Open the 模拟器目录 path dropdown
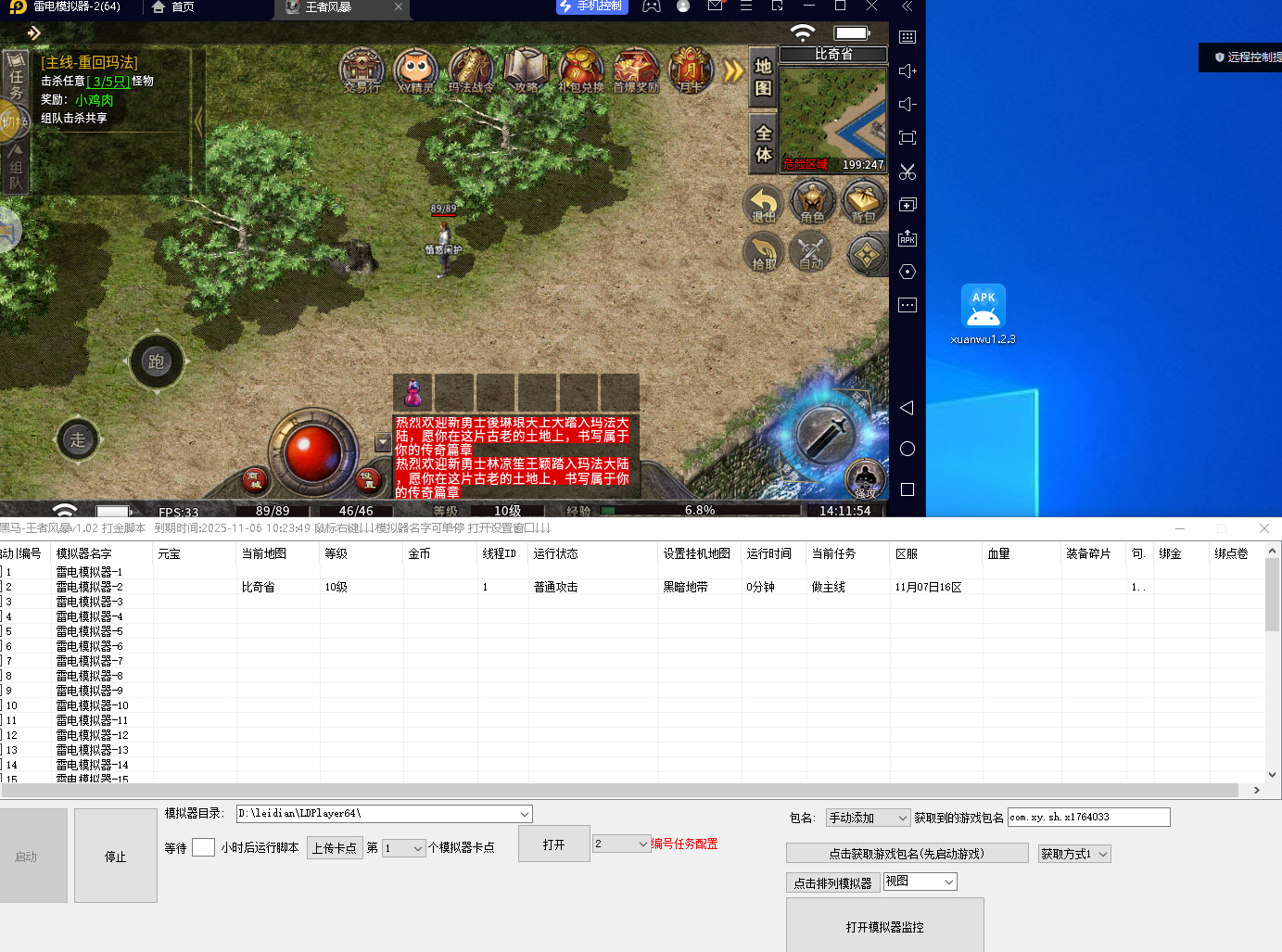 coord(524,814)
